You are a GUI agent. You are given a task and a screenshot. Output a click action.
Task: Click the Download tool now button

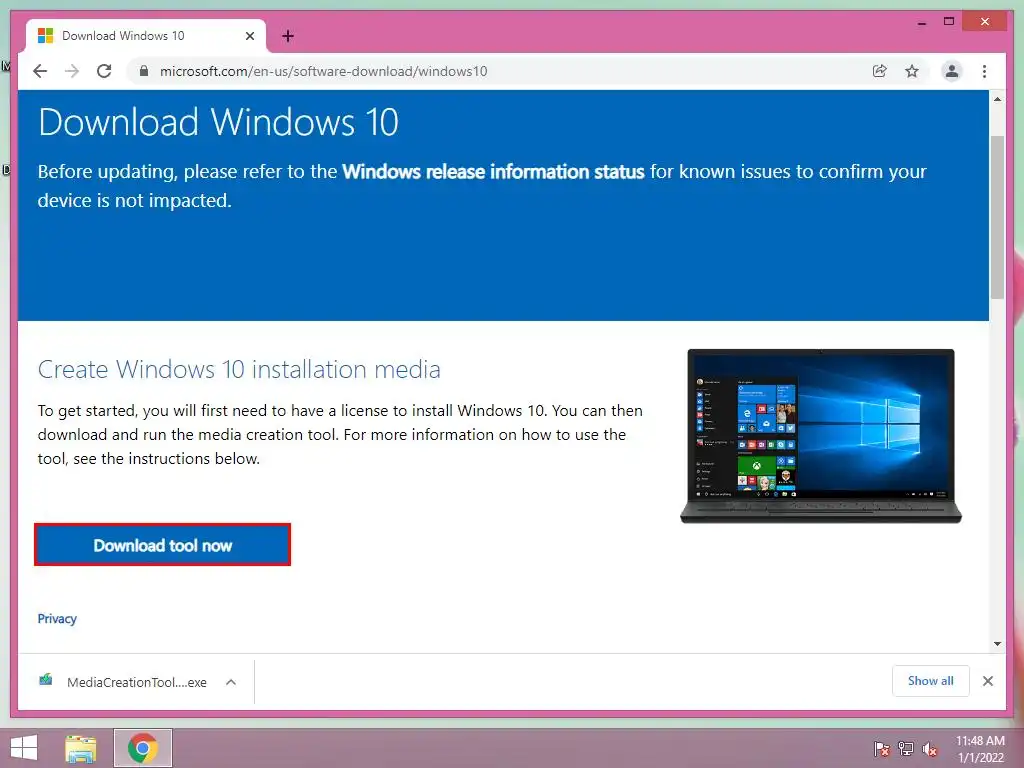(x=163, y=545)
